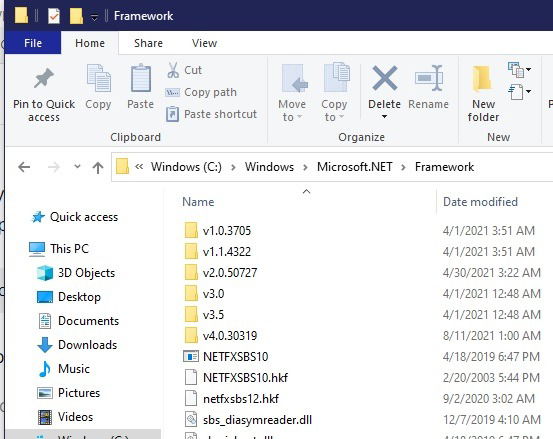Click the Rename icon in Organize group

pos(429,78)
